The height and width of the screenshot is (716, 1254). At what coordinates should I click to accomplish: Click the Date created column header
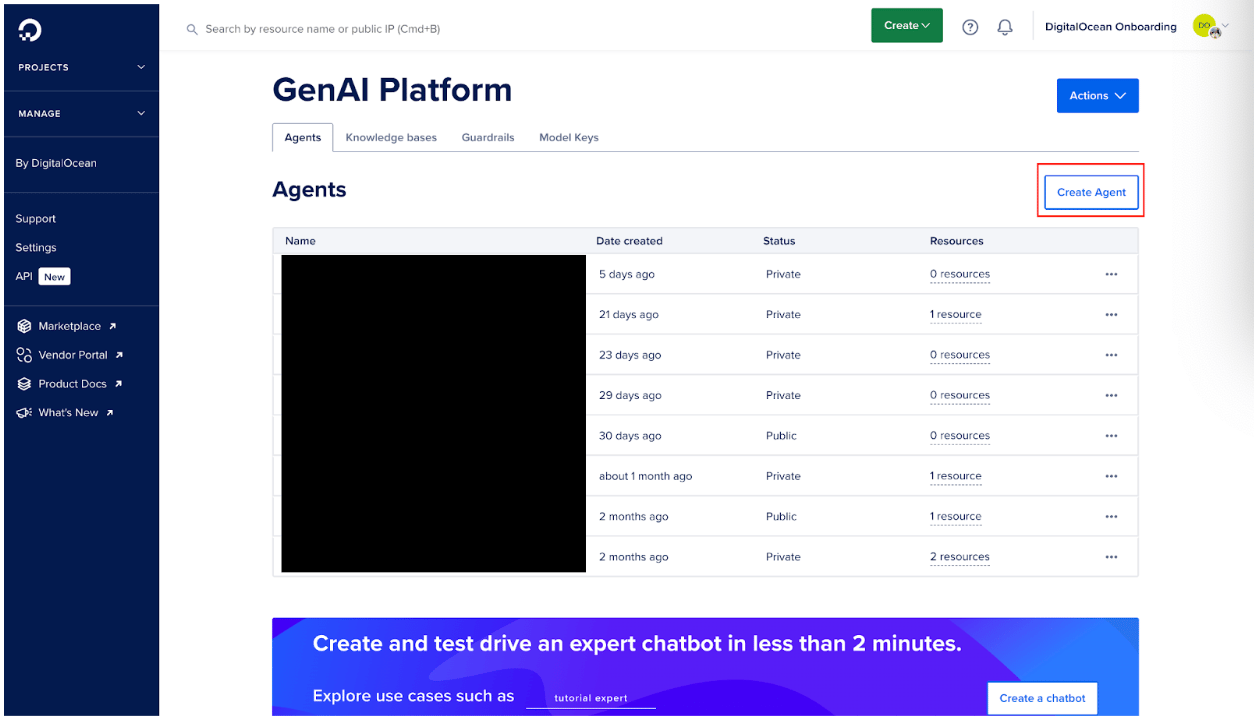click(x=629, y=241)
